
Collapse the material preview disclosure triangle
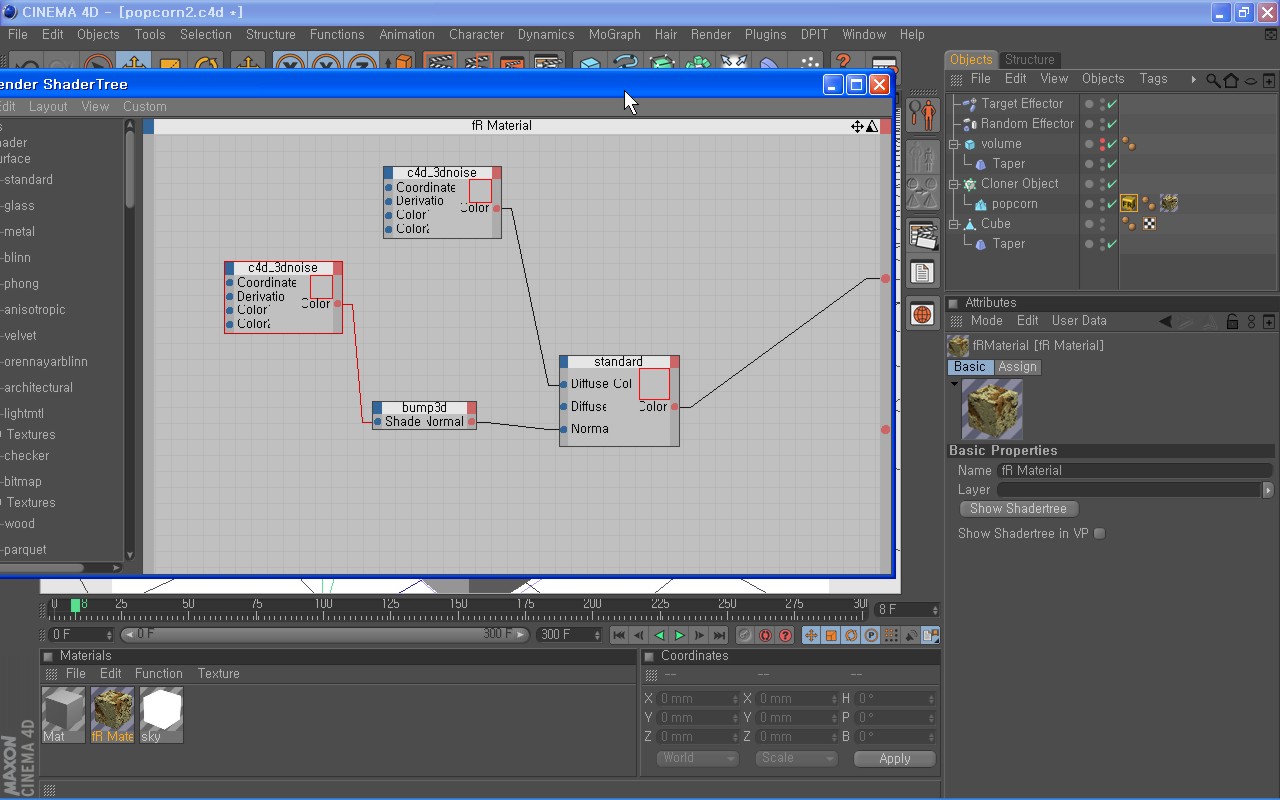click(954, 384)
